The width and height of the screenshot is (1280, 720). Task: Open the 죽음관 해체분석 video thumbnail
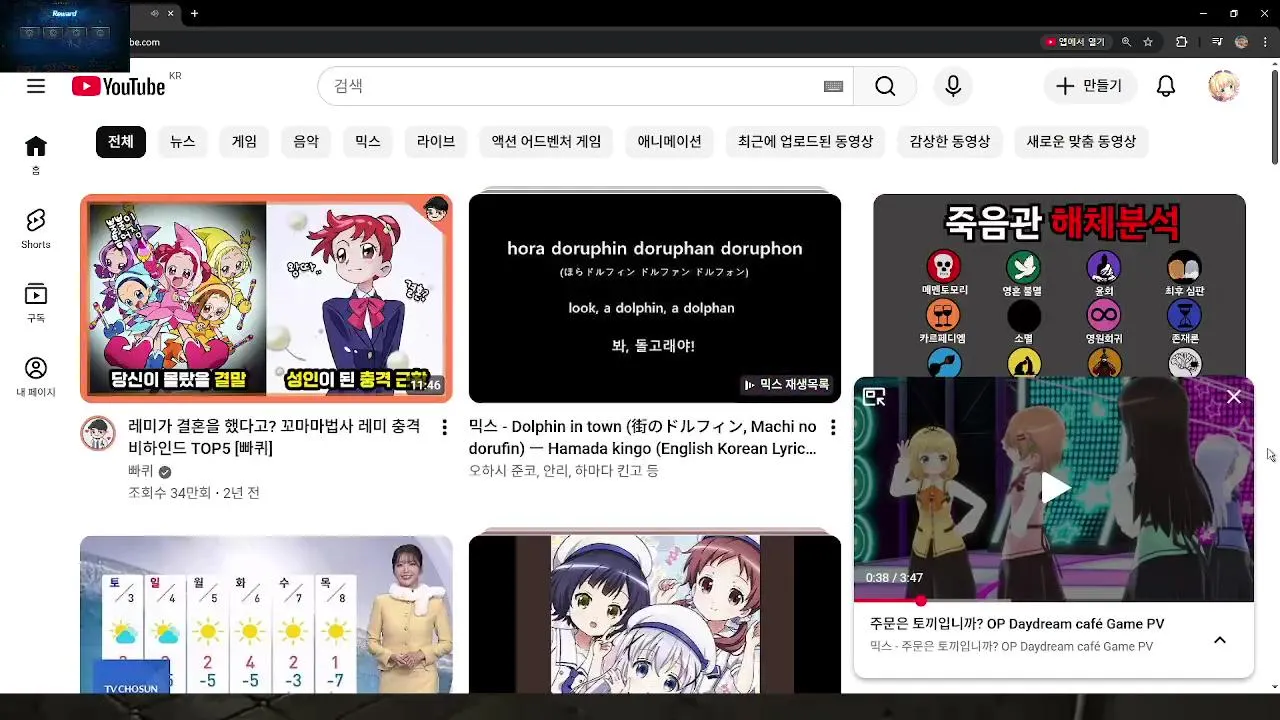[x=1059, y=285]
